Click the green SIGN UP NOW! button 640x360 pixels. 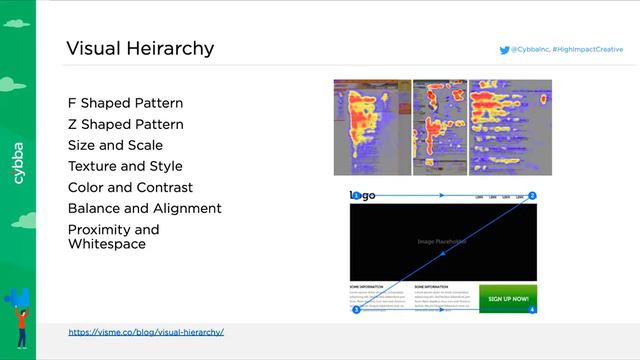[508, 299]
